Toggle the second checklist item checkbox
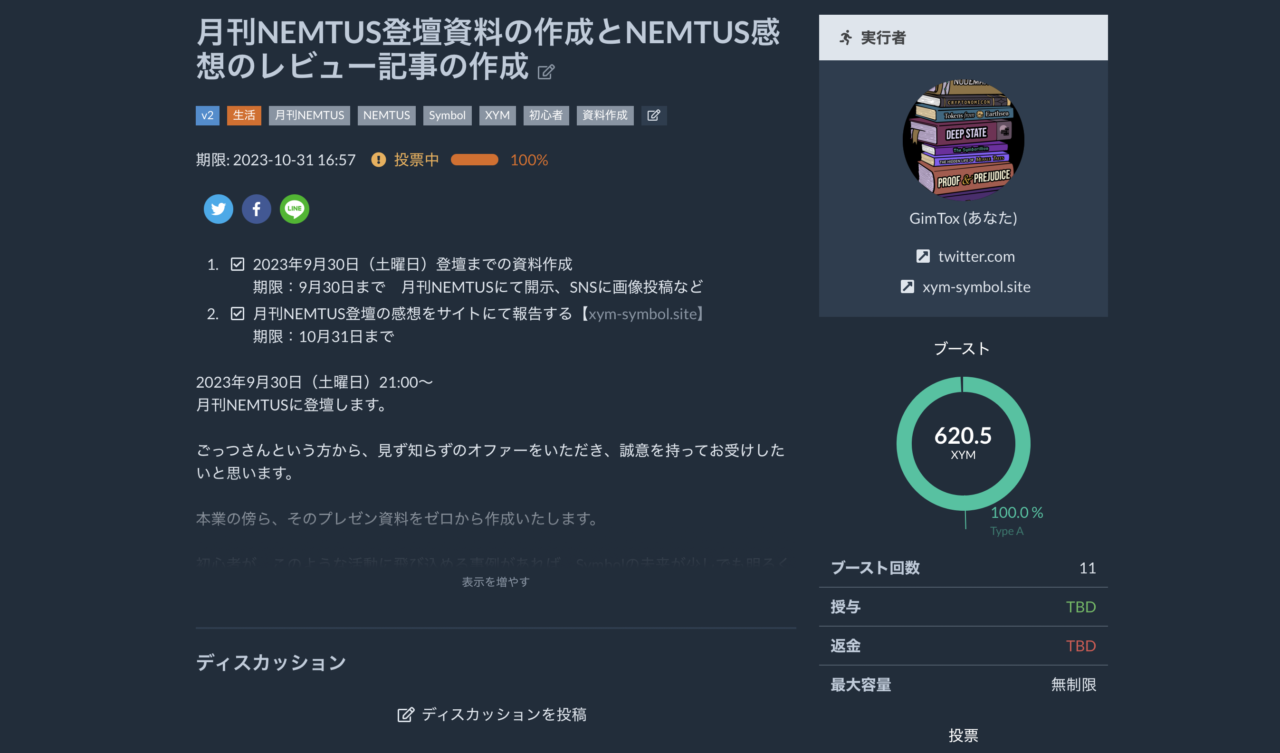The height and width of the screenshot is (753, 1280). [x=238, y=314]
